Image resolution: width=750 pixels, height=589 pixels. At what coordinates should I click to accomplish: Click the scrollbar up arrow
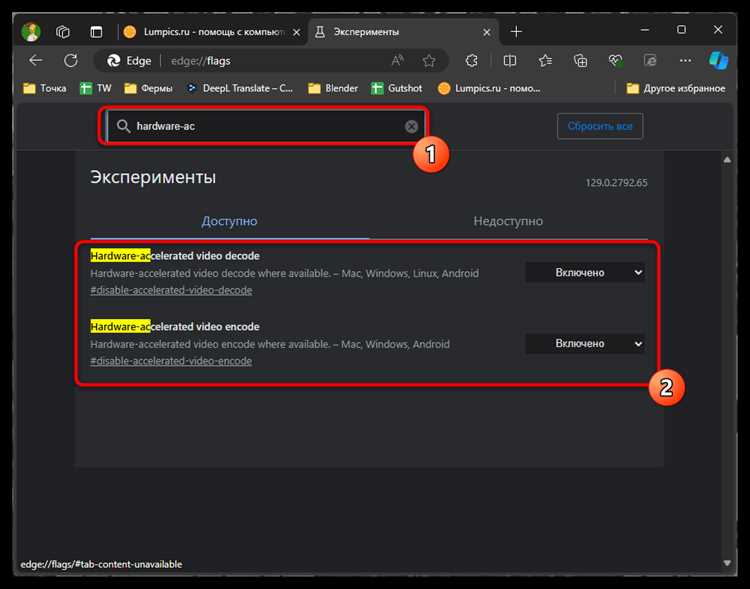[727, 160]
